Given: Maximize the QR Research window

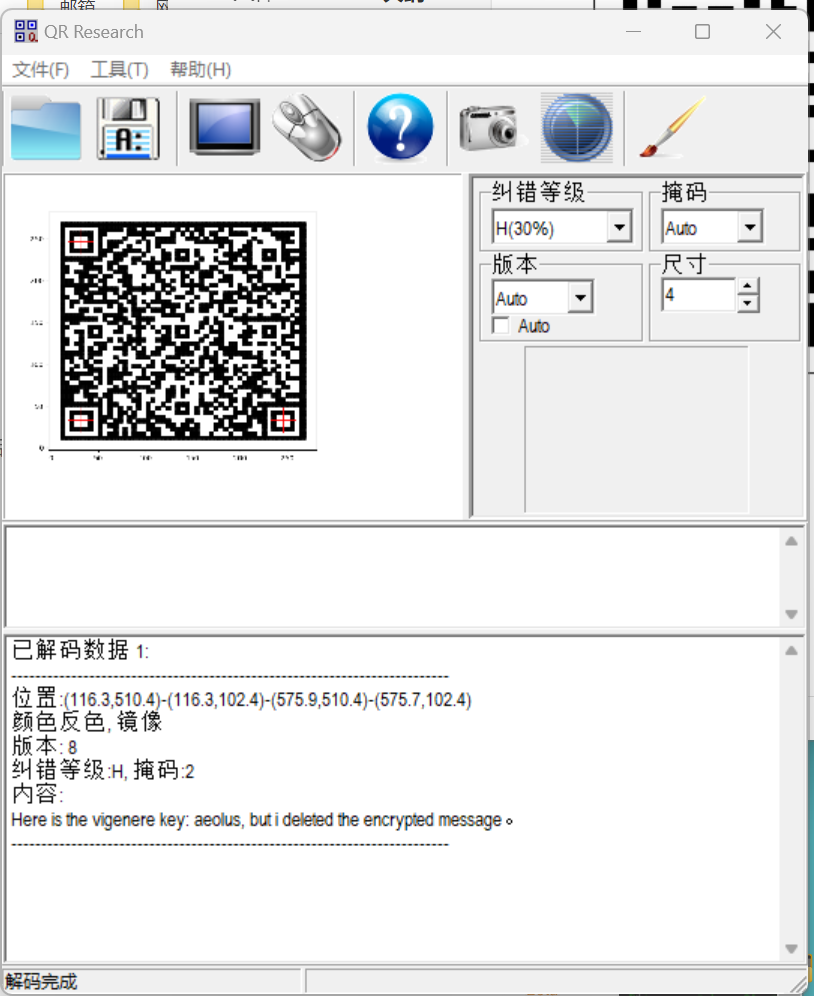Looking at the screenshot, I should coord(702,31).
